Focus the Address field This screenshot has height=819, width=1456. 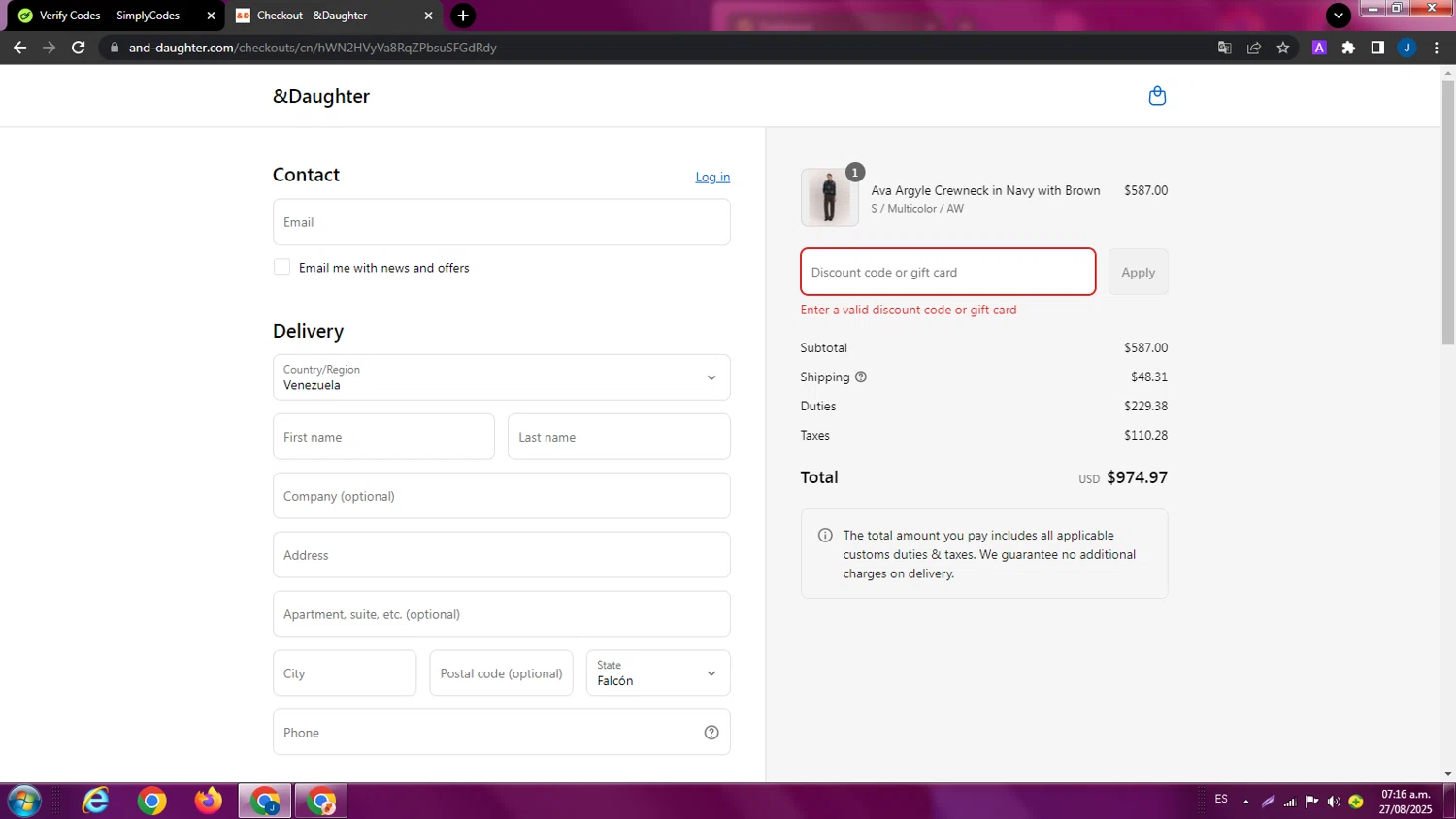pos(501,555)
